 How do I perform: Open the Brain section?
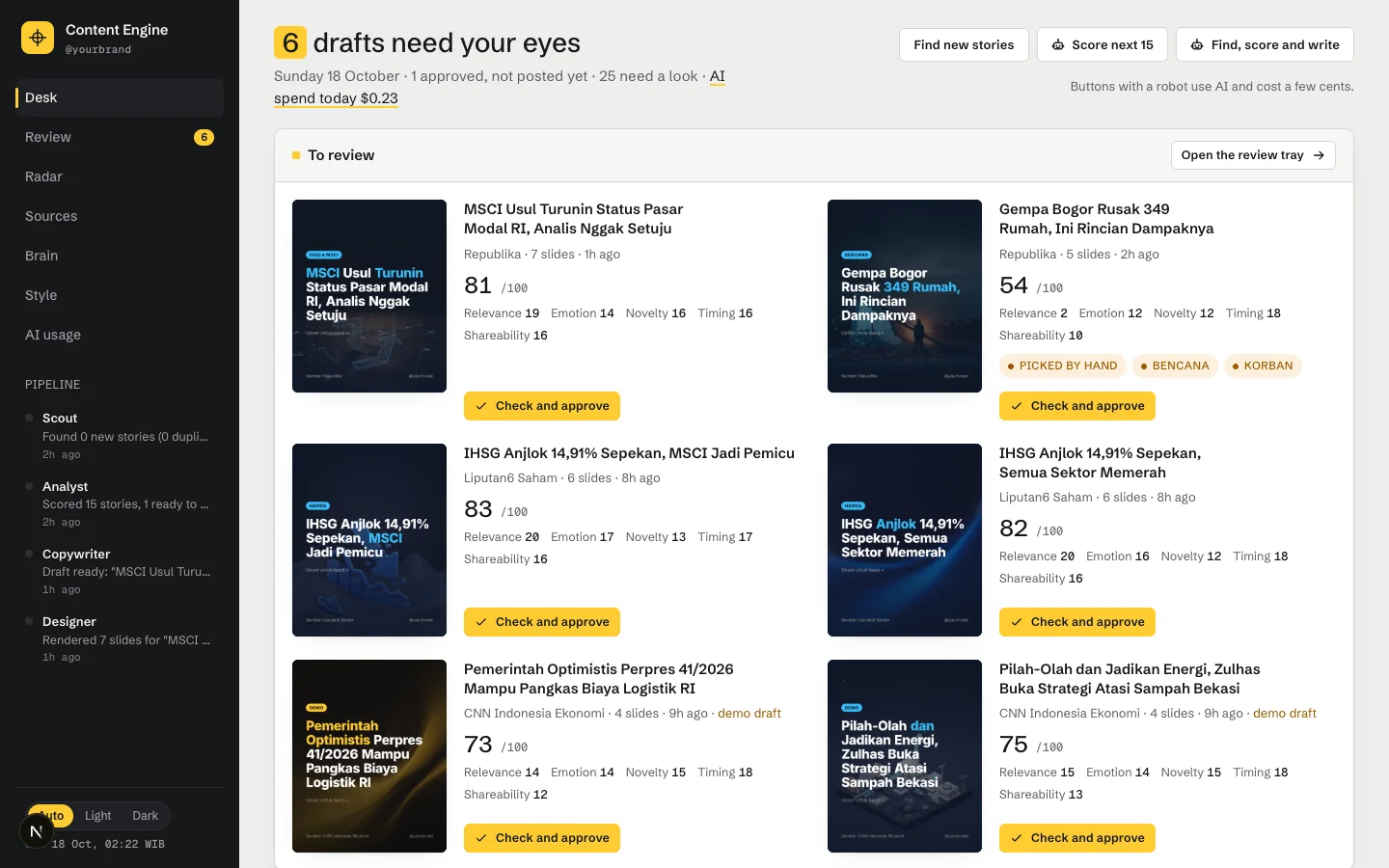[120, 256]
